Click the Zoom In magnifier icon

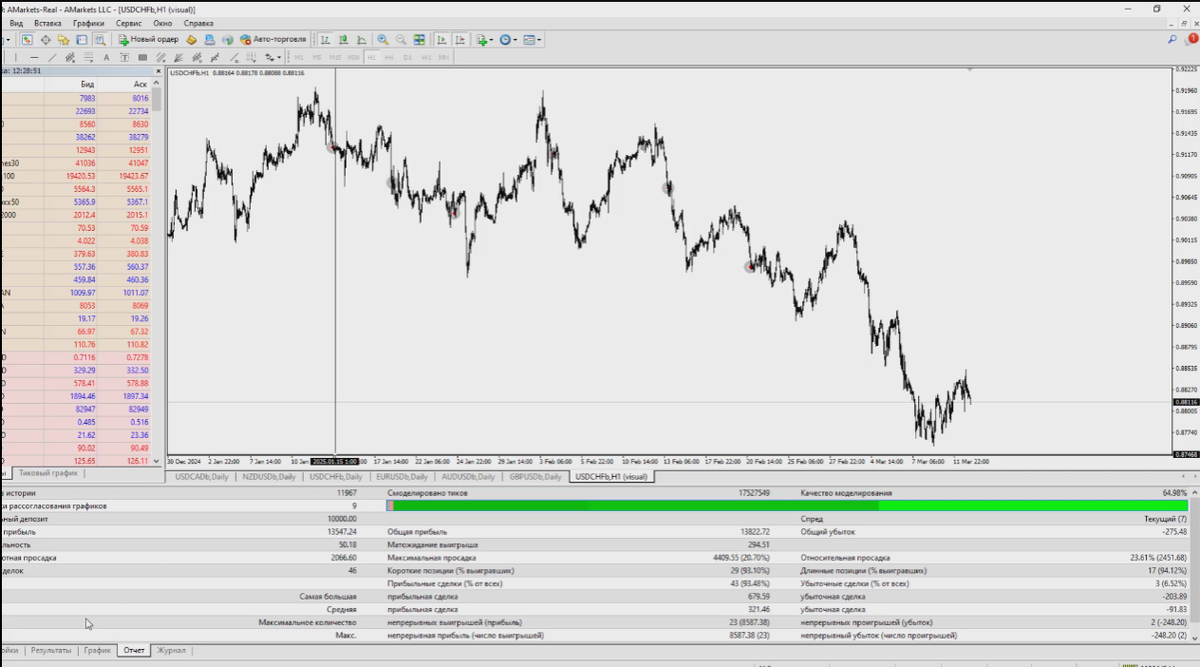383,40
